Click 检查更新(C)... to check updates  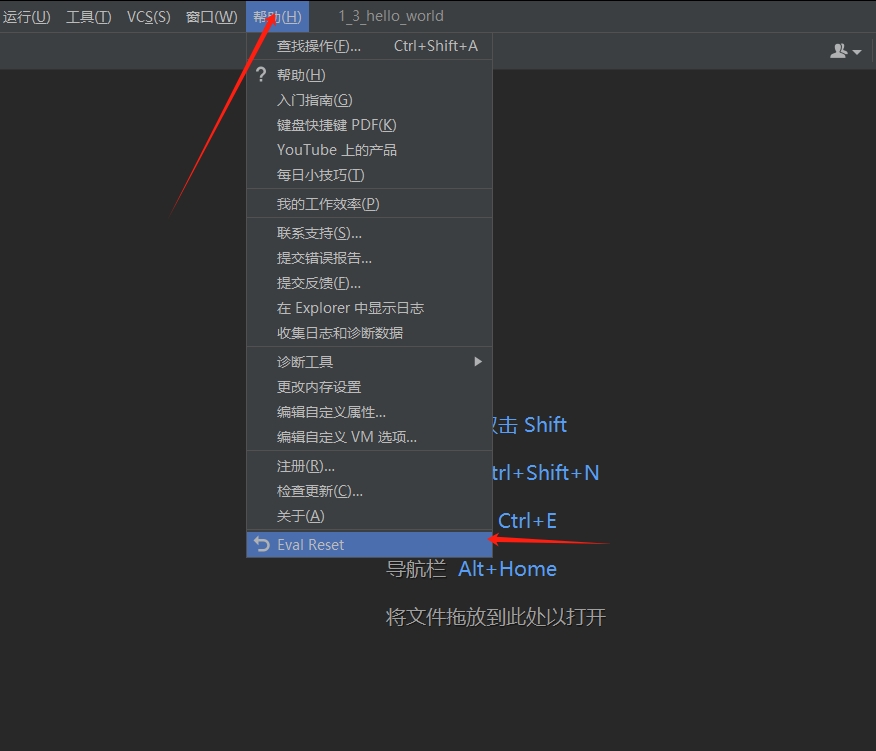319,491
